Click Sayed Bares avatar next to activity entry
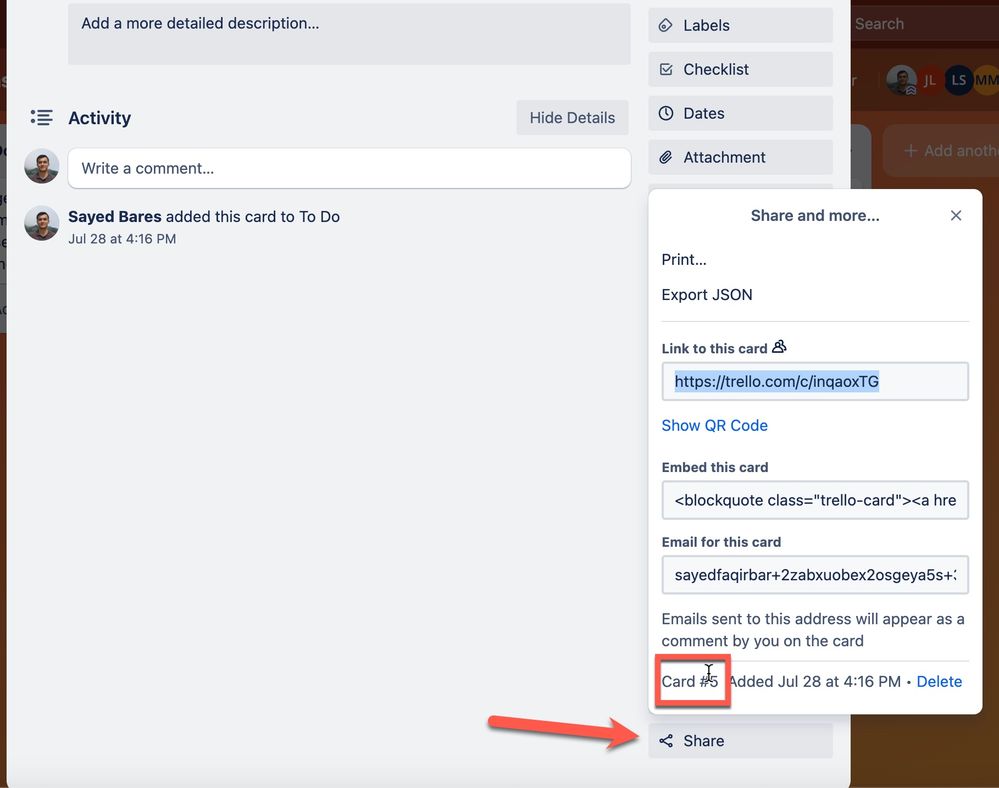This screenshot has height=788, width=999. click(x=41, y=223)
